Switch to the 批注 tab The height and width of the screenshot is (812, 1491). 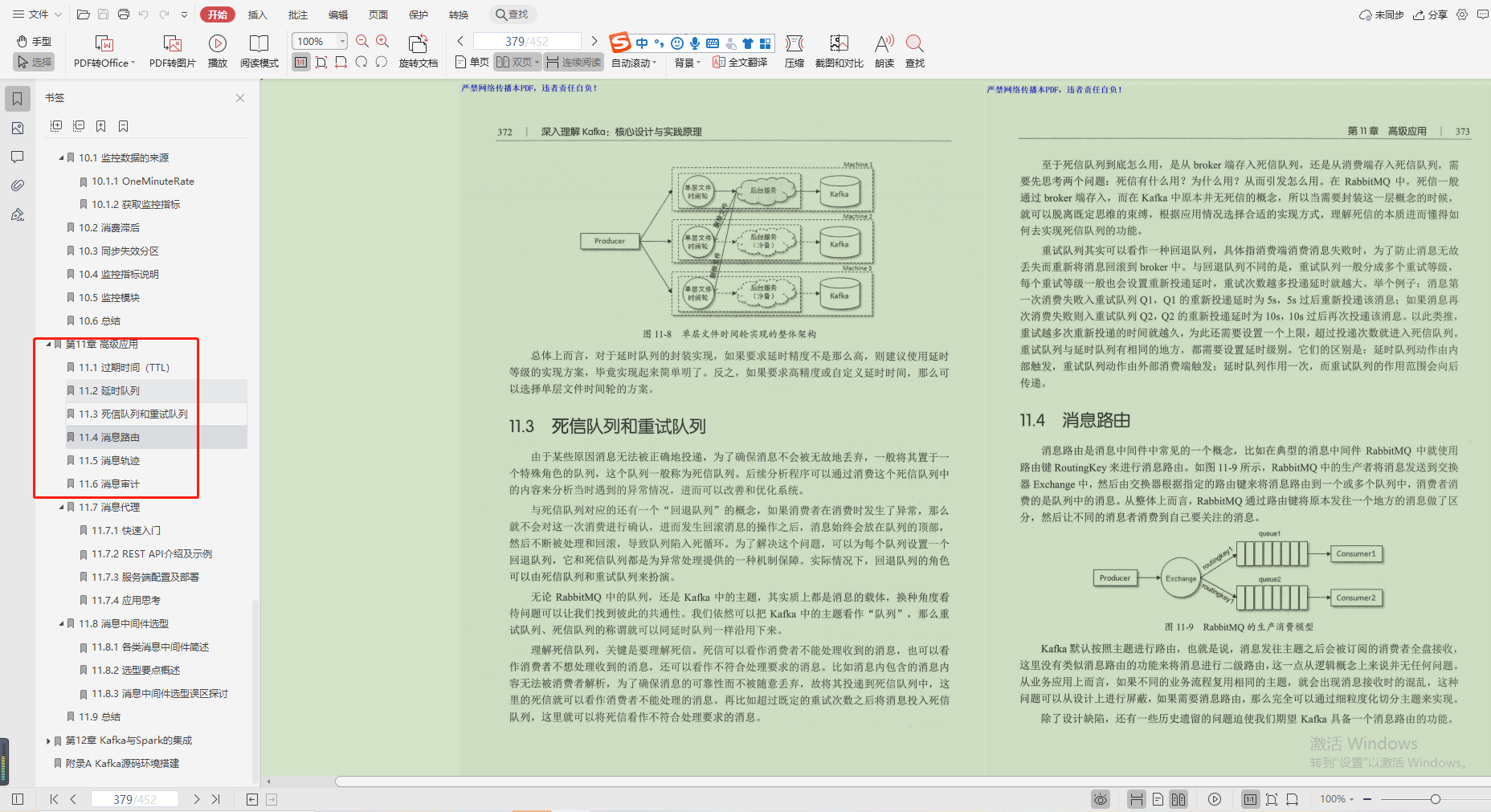tap(297, 14)
